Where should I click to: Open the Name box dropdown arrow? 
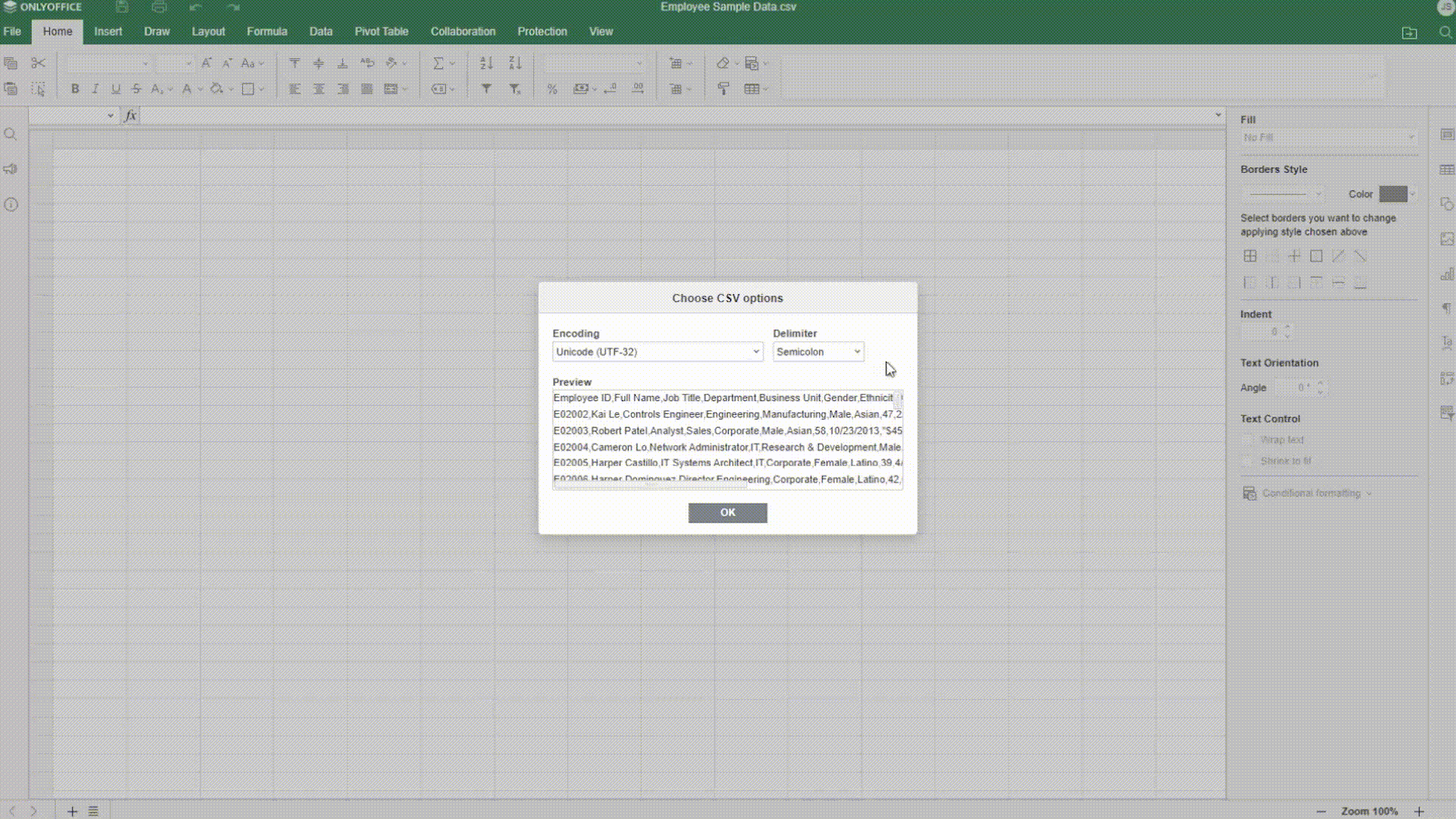pyautogui.click(x=111, y=115)
